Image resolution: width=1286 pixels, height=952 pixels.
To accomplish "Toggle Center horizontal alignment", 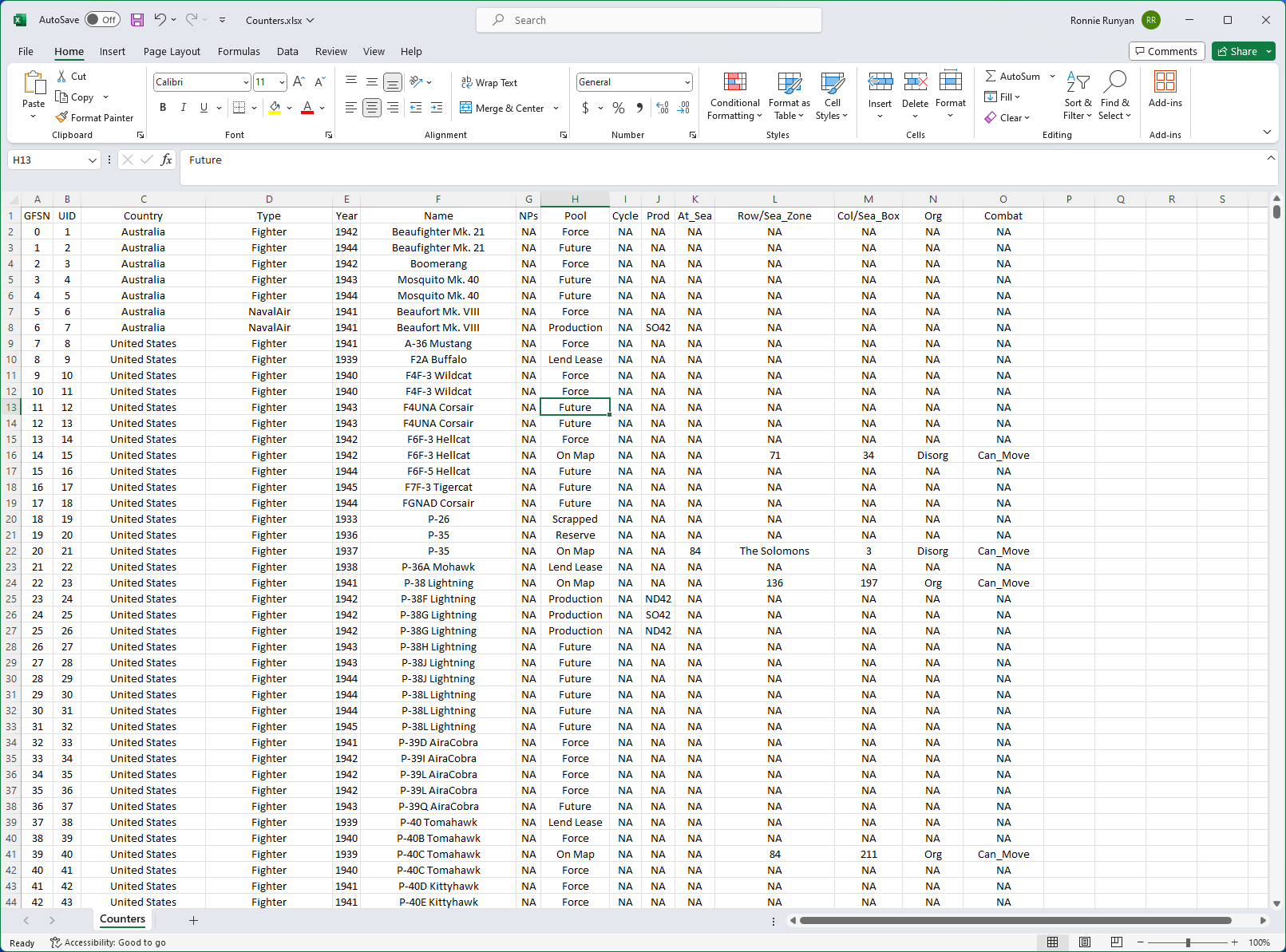I will pyautogui.click(x=372, y=107).
